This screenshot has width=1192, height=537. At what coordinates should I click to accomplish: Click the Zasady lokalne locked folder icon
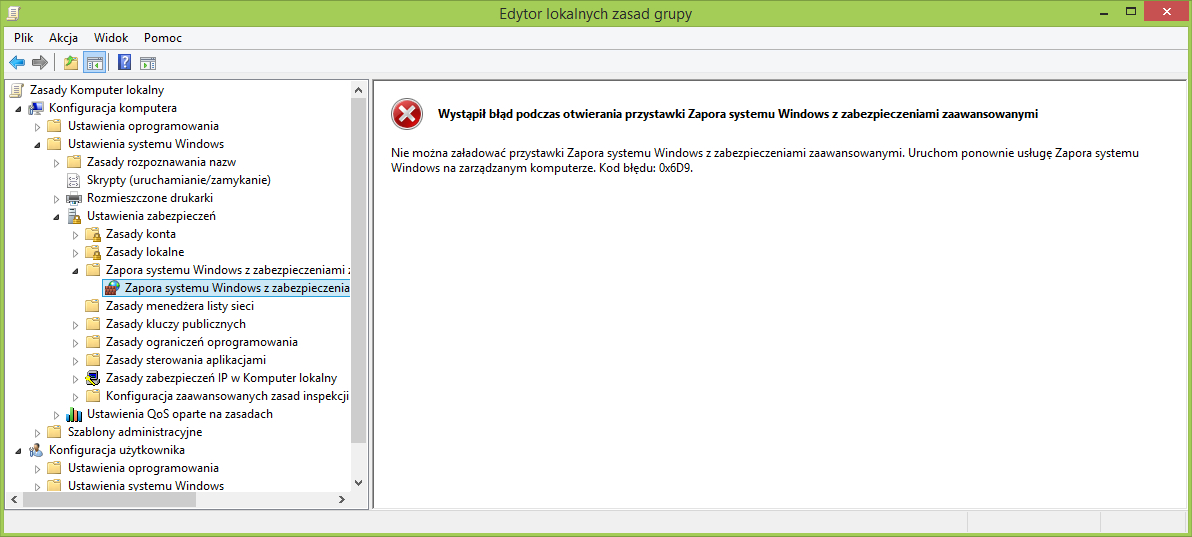[x=93, y=252]
